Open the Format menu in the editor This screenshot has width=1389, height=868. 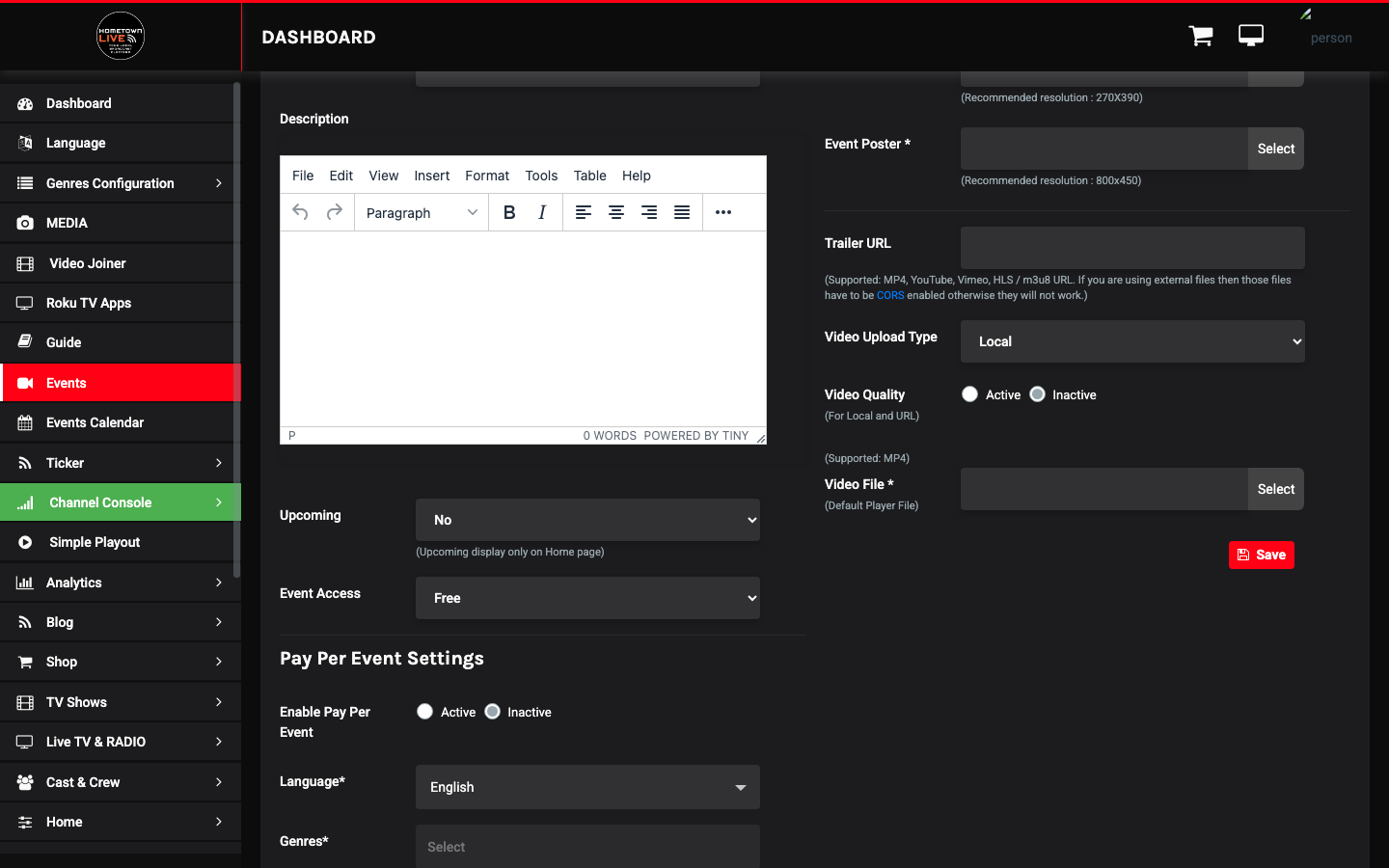487,176
